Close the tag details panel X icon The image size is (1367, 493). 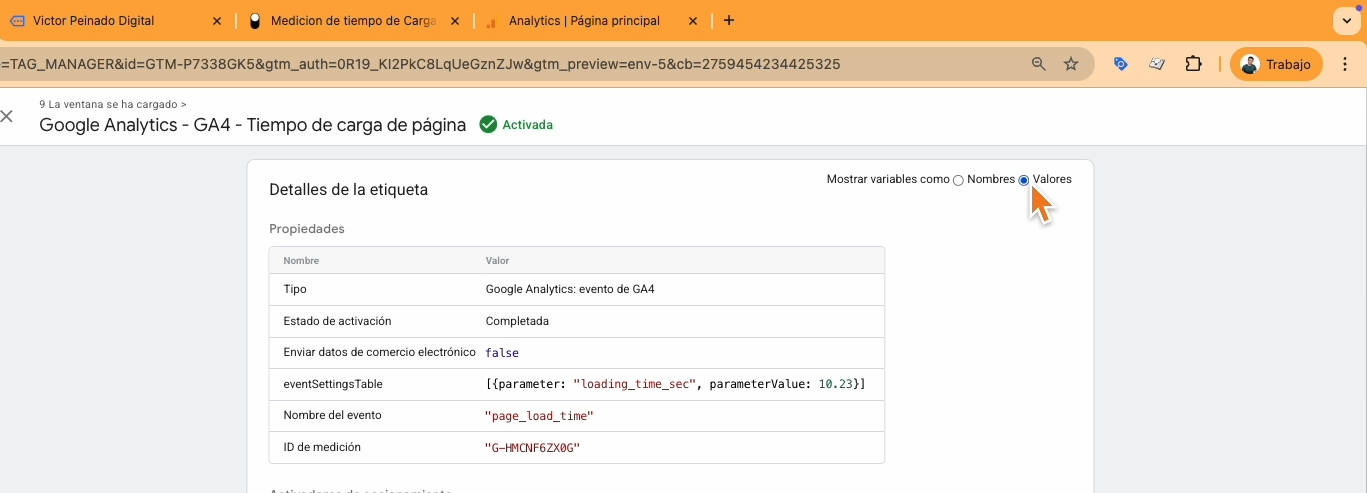tap(7, 116)
